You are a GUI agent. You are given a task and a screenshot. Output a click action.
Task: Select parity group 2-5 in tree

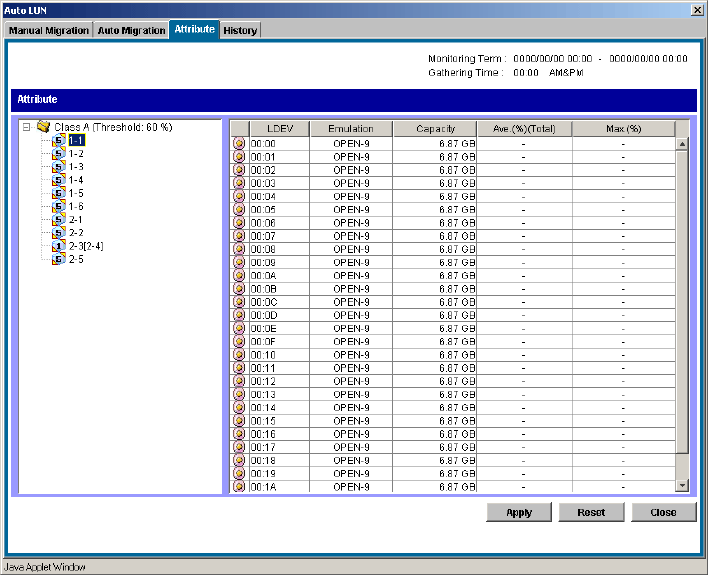click(76, 259)
